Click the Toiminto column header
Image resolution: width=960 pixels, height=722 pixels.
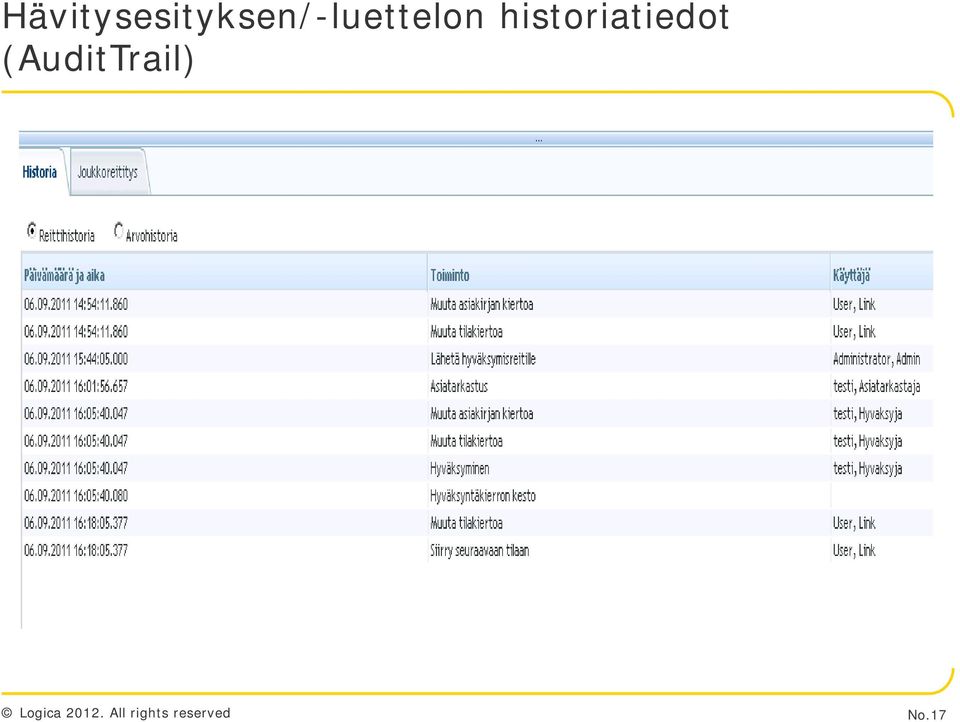coord(450,275)
